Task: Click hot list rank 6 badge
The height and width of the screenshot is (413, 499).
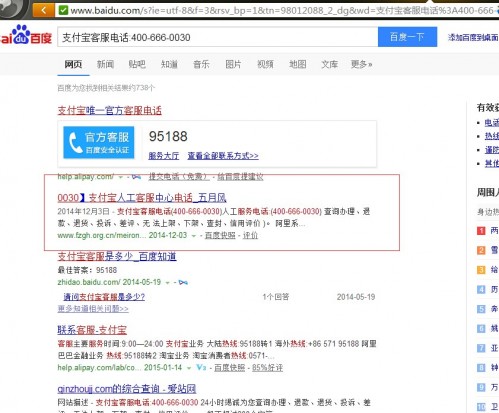Action: coord(481,329)
